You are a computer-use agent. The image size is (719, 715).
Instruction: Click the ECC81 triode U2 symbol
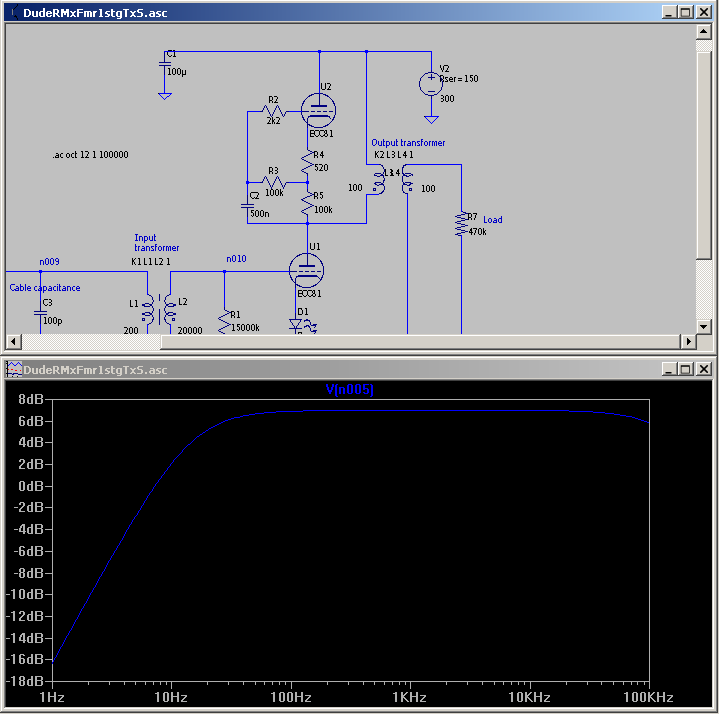(x=319, y=111)
